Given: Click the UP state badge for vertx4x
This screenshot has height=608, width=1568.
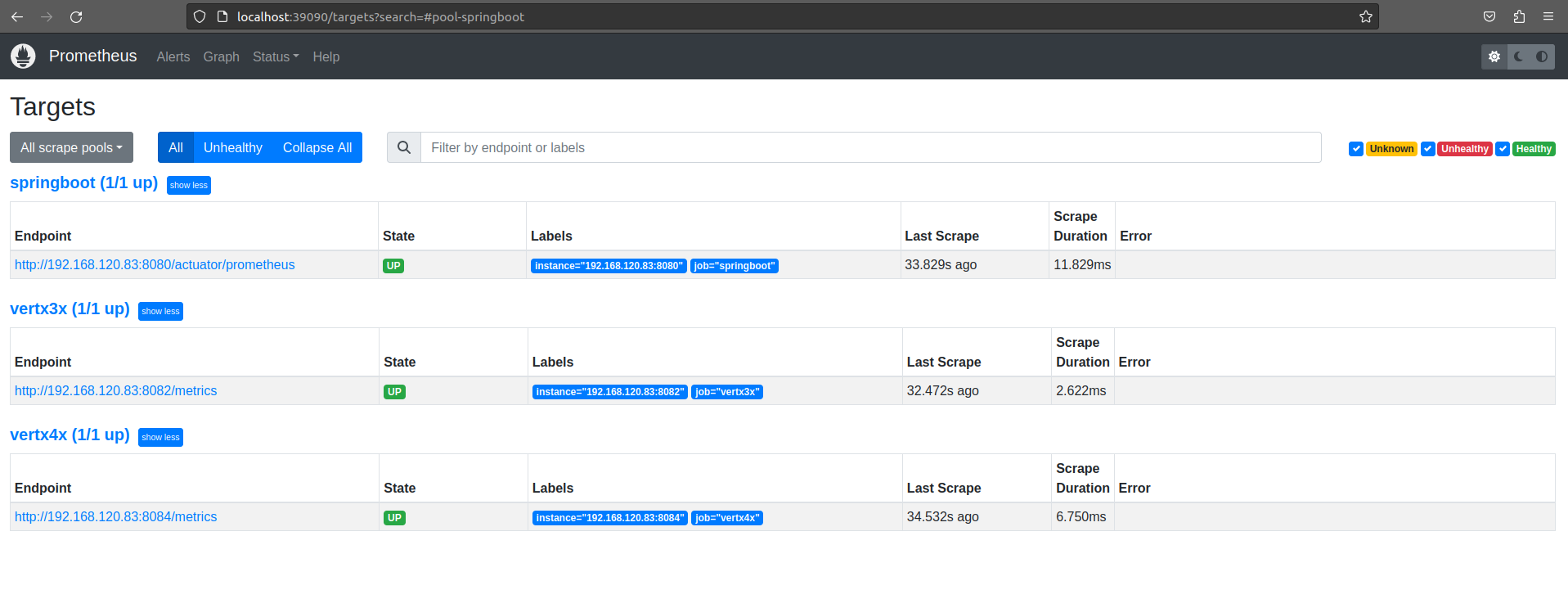Looking at the screenshot, I should [x=394, y=518].
